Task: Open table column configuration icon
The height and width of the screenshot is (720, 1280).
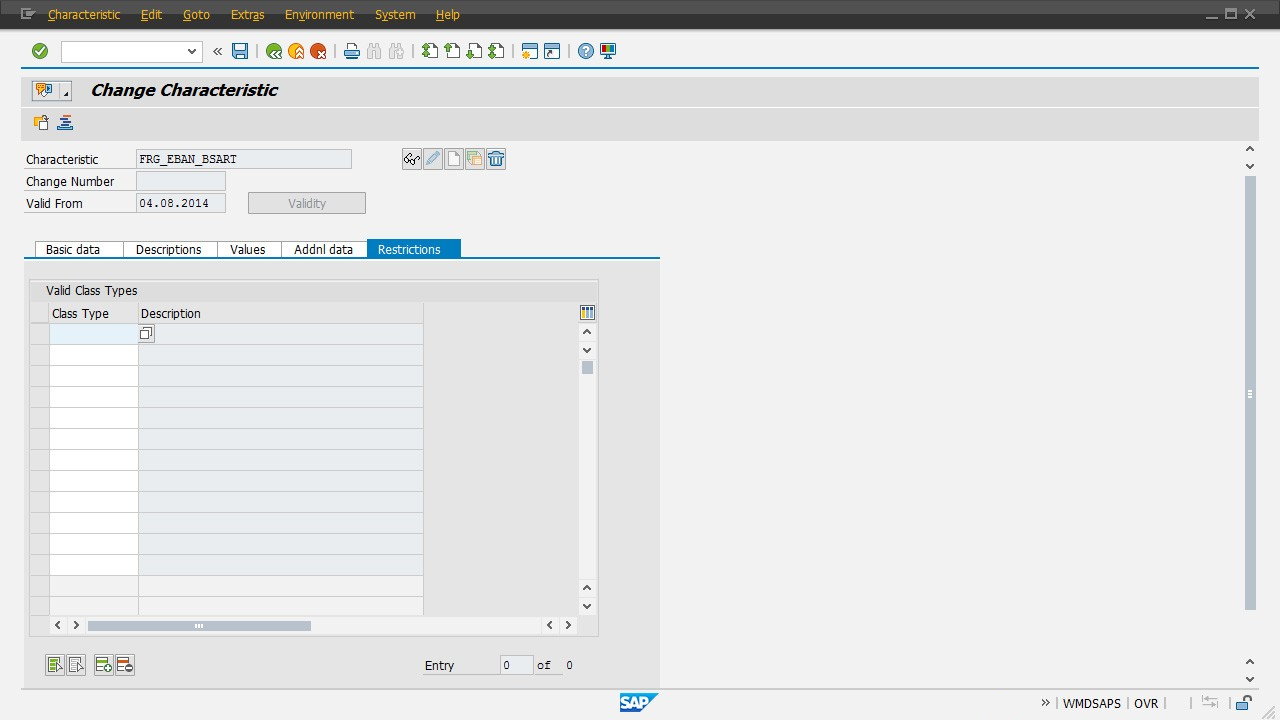Action: pos(587,313)
